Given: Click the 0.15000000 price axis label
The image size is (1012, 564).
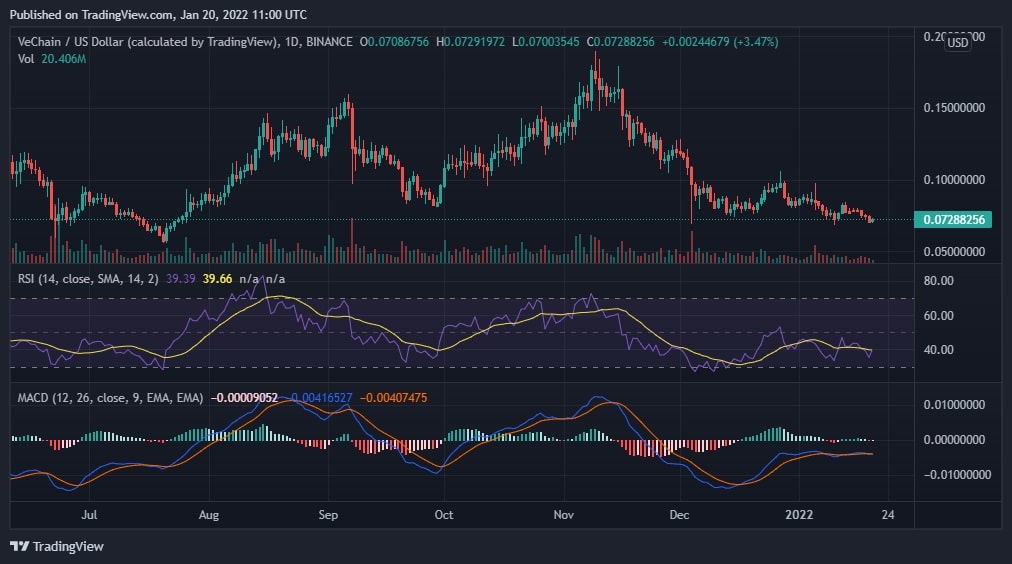Looking at the screenshot, I should (954, 108).
